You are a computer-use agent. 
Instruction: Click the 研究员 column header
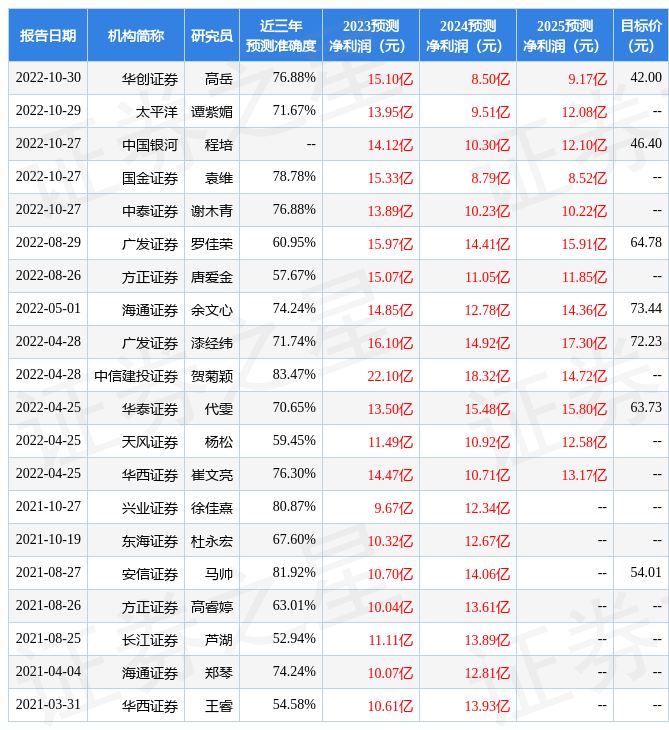pyautogui.click(x=212, y=35)
